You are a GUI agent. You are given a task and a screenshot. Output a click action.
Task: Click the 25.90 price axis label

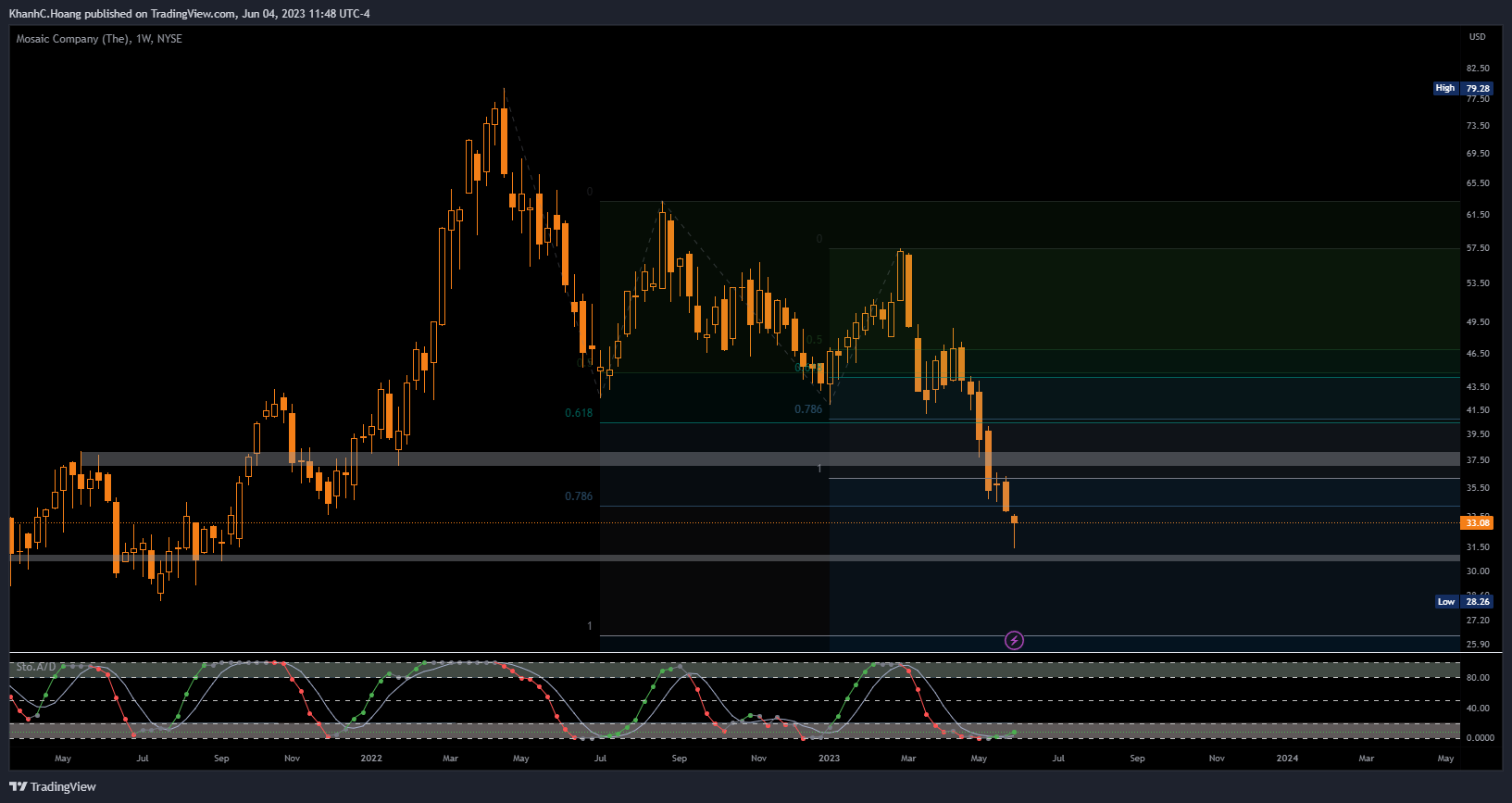[x=1478, y=645]
